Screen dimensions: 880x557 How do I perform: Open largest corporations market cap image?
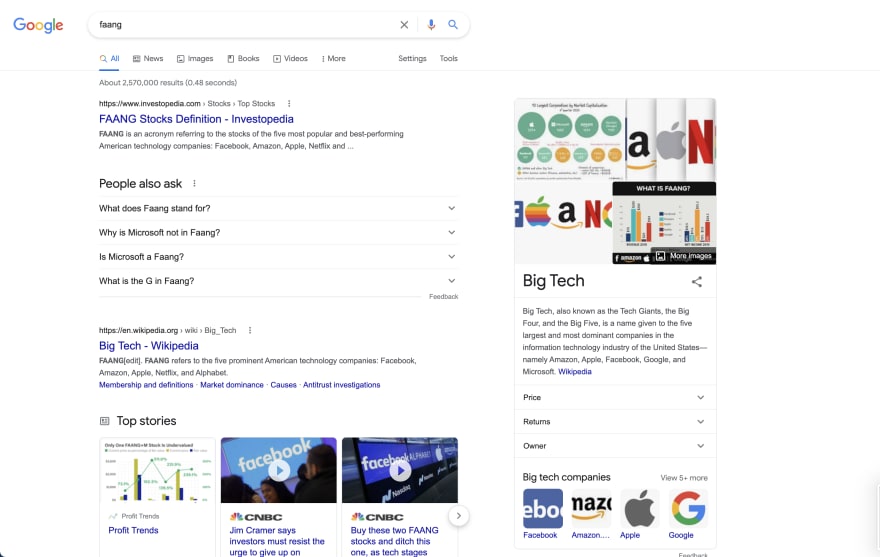tap(569, 139)
